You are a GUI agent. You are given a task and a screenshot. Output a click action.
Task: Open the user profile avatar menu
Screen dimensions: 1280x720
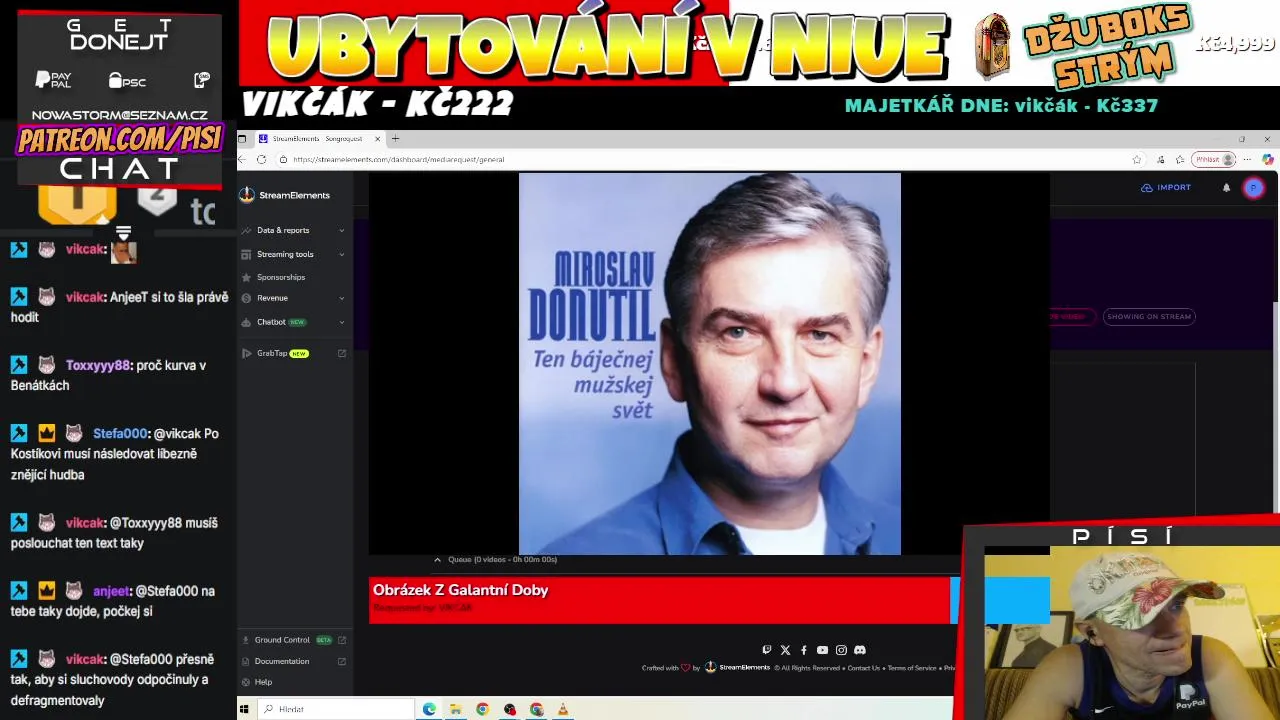pyautogui.click(x=1253, y=188)
